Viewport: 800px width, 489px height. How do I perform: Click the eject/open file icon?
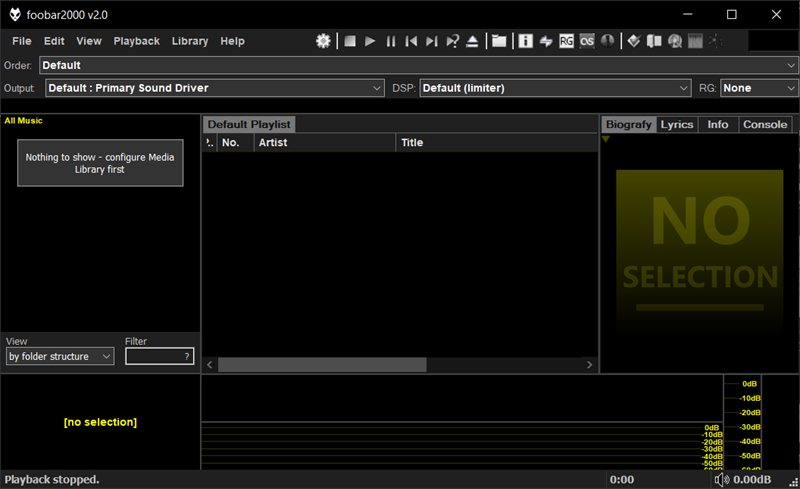472,41
